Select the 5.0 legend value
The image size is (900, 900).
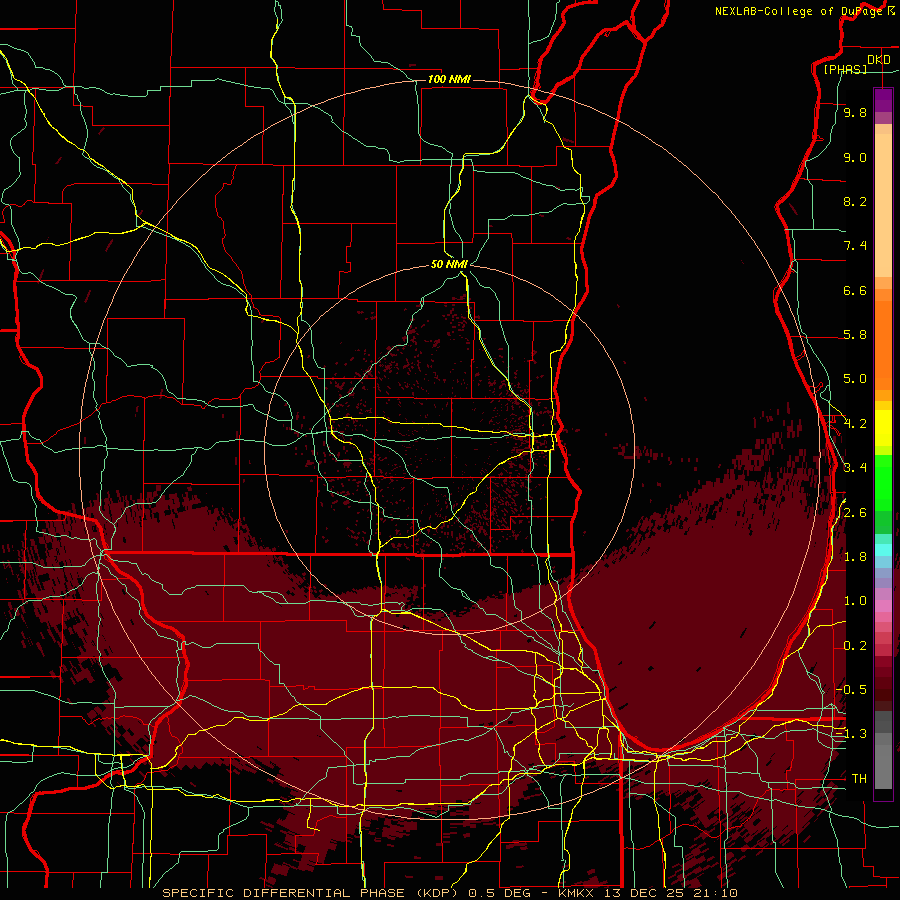855,379
